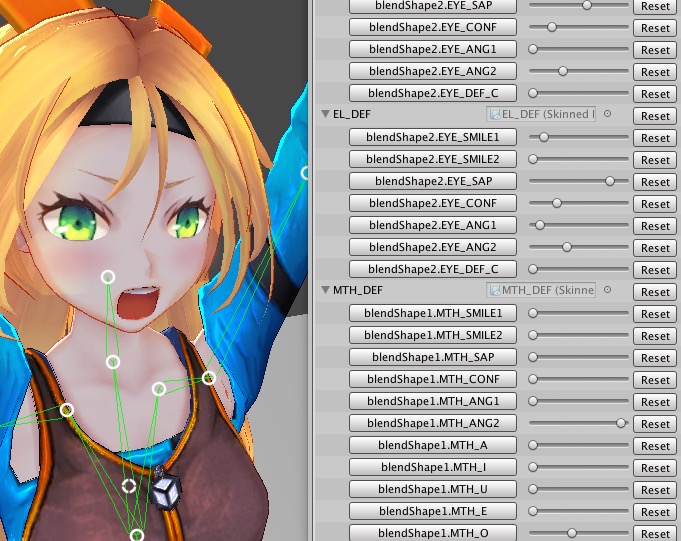This screenshot has height=541, width=681.
Task: Click the EYE_ANG2 slider handle under EL_DEF
Action: click(567, 247)
